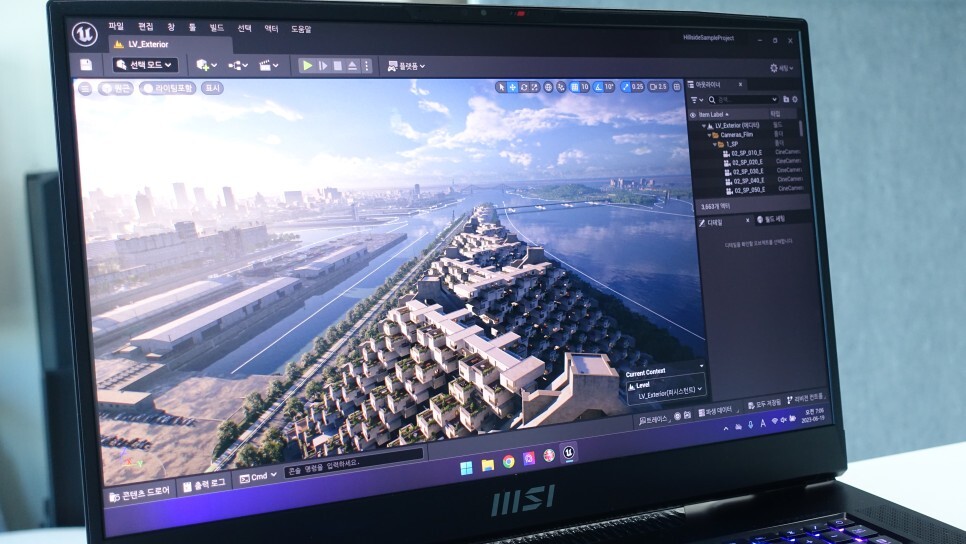Toggle rotation angle snapping icon
Viewport: 966px width, 544px height.
pyautogui.click(x=598, y=87)
